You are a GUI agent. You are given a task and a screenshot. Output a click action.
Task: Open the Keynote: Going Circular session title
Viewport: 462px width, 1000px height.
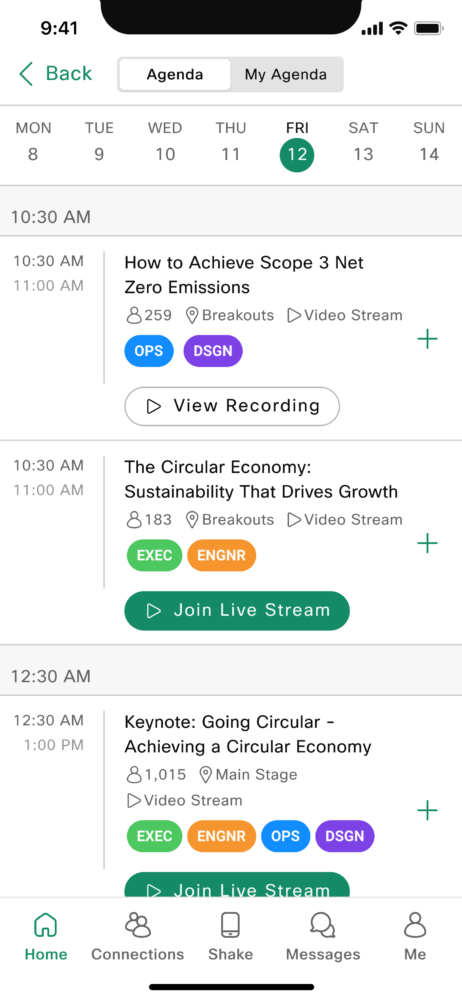(x=248, y=734)
